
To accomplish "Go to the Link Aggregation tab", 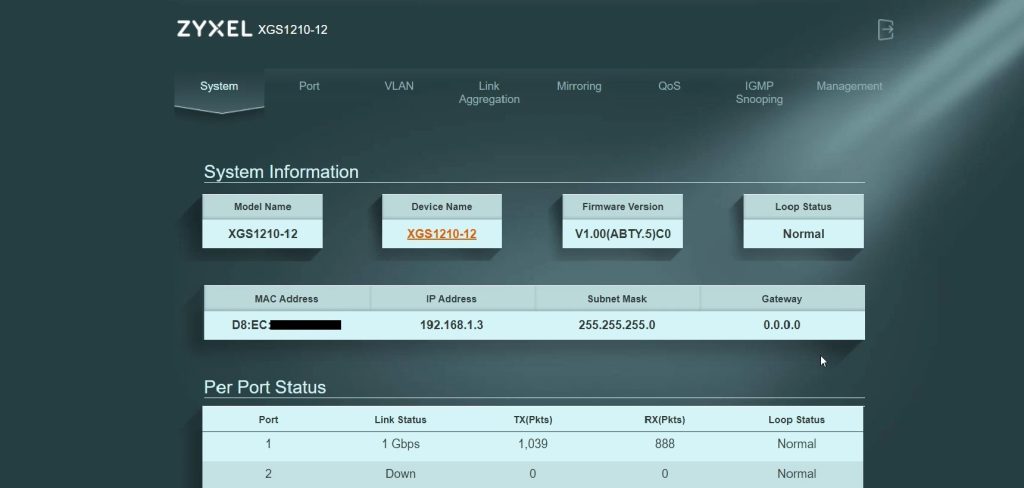I will [x=489, y=93].
